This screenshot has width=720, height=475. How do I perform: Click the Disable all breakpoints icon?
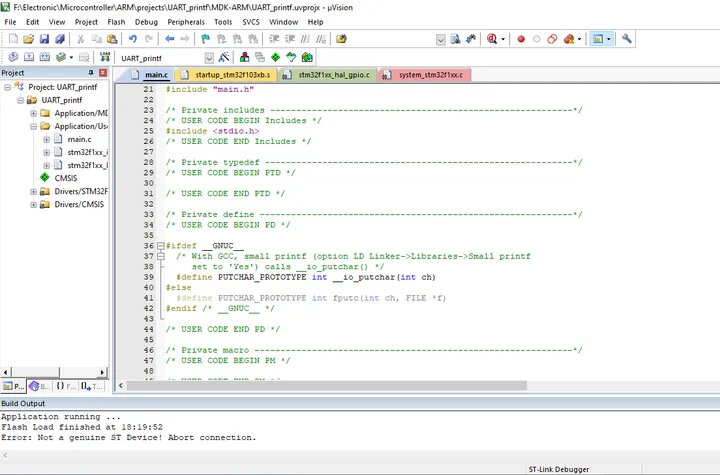[x=552, y=39]
